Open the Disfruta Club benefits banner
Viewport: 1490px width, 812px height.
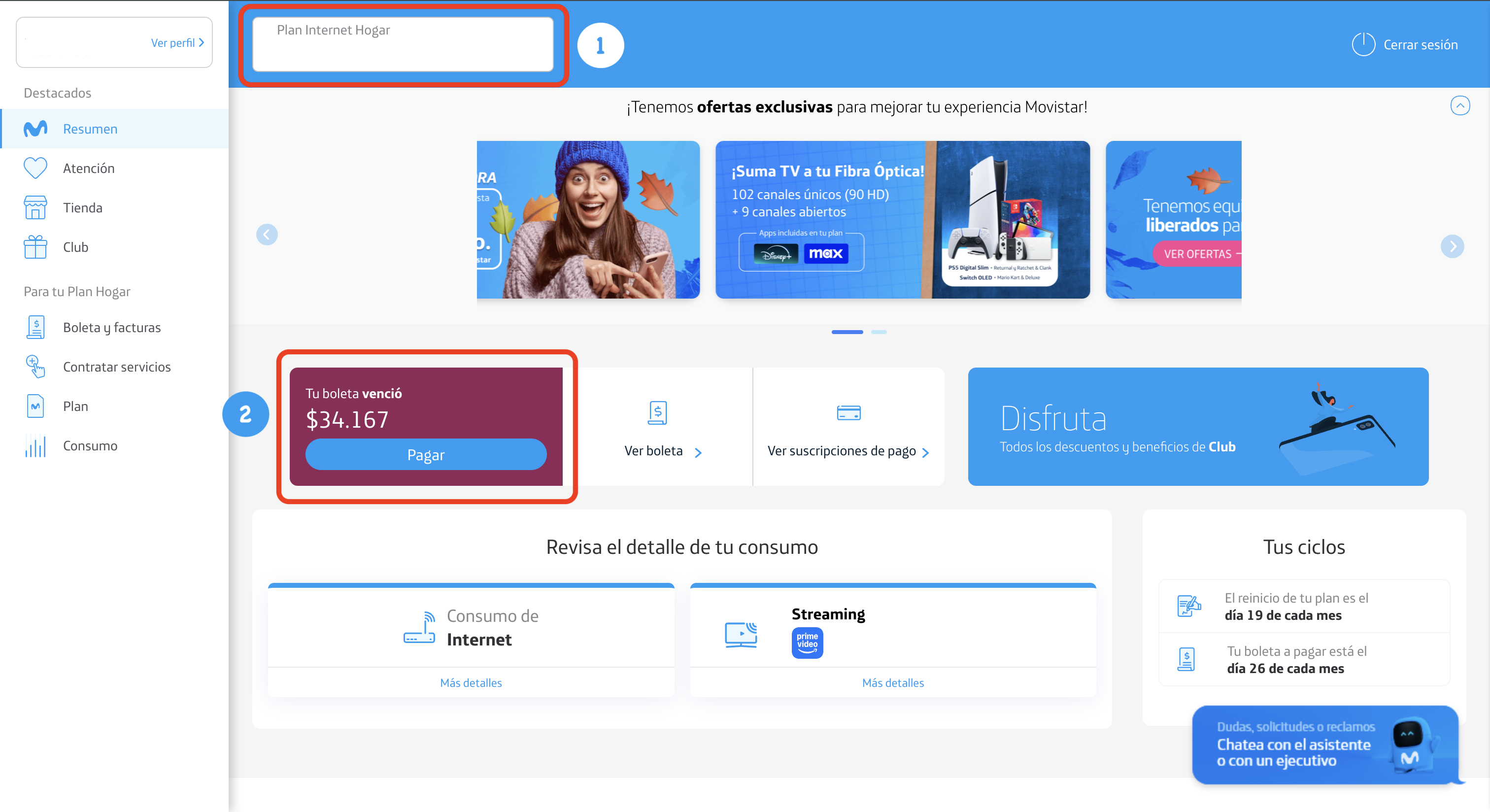pyautogui.click(x=1198, y=427)
